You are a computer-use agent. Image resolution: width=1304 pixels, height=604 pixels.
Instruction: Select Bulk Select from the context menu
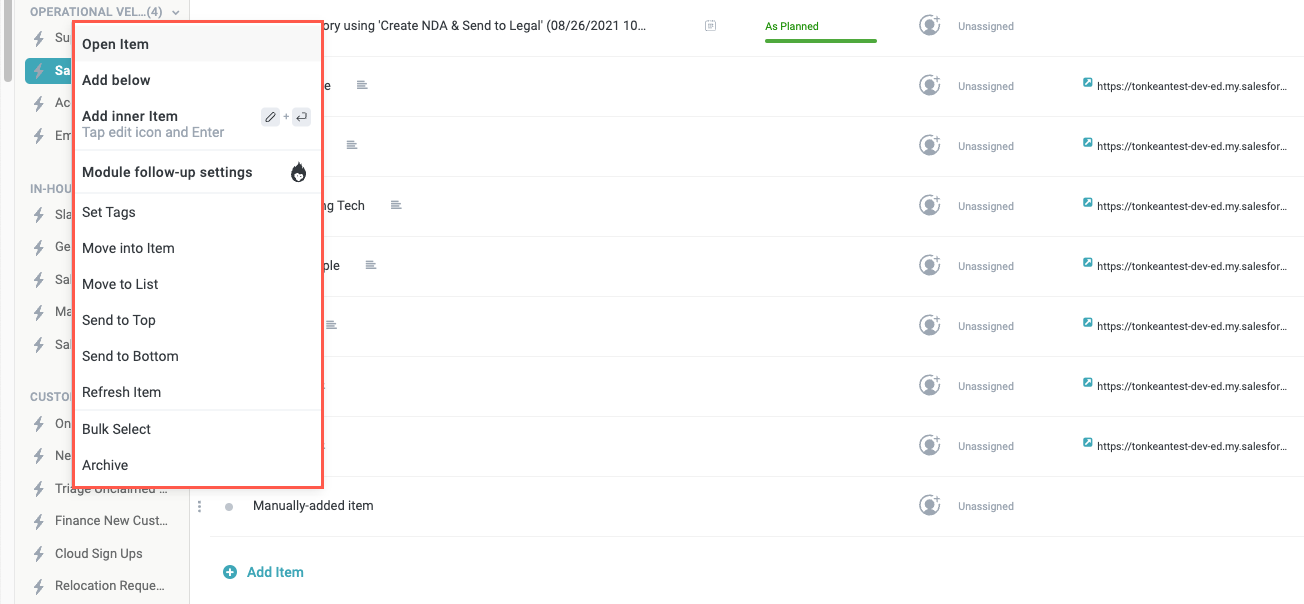116,429
